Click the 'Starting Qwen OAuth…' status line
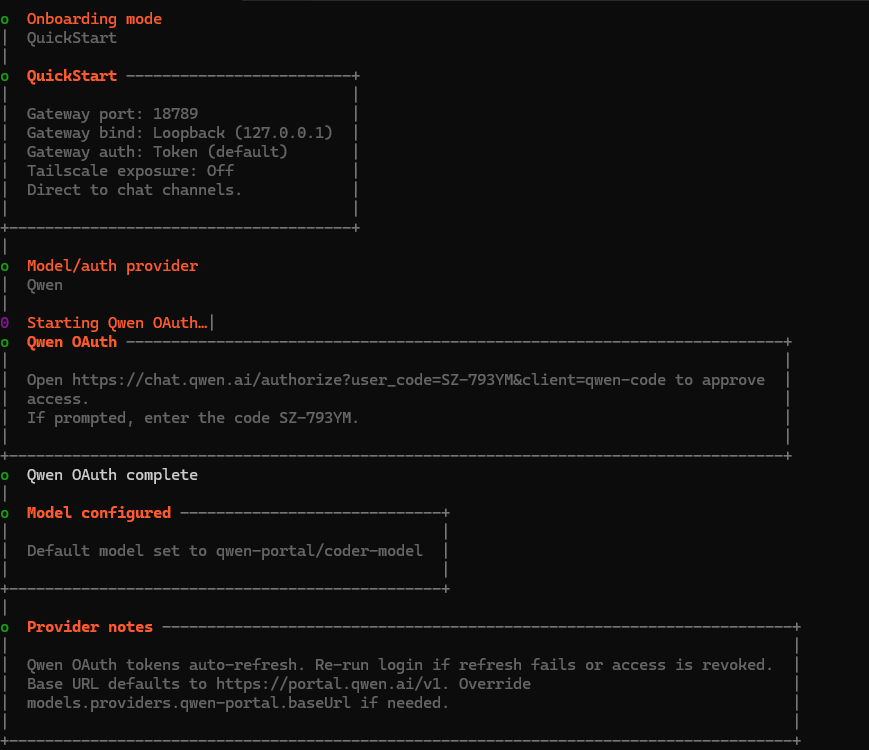 click(117, 323)
